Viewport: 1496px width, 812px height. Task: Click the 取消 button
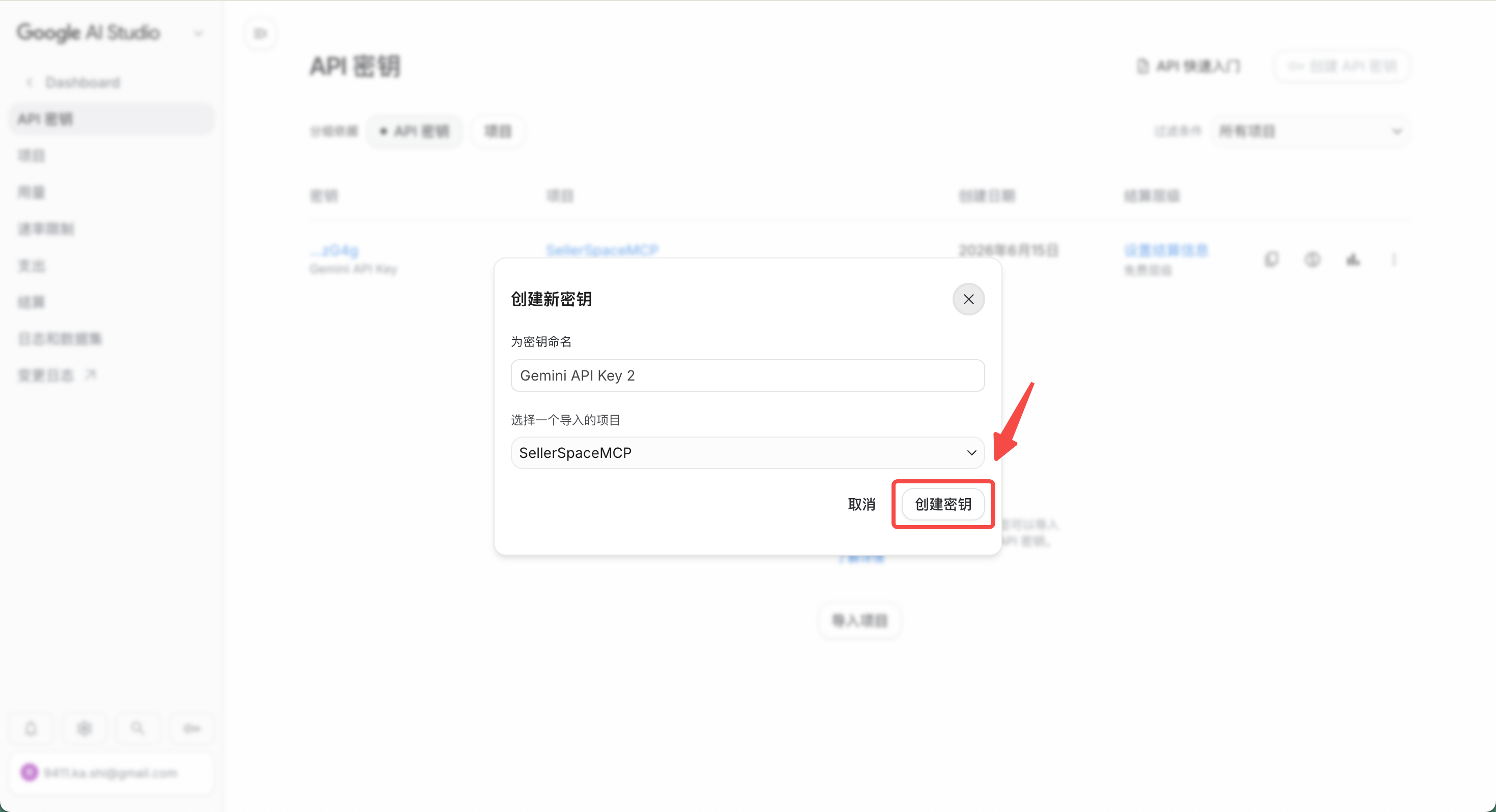[861, 504]
